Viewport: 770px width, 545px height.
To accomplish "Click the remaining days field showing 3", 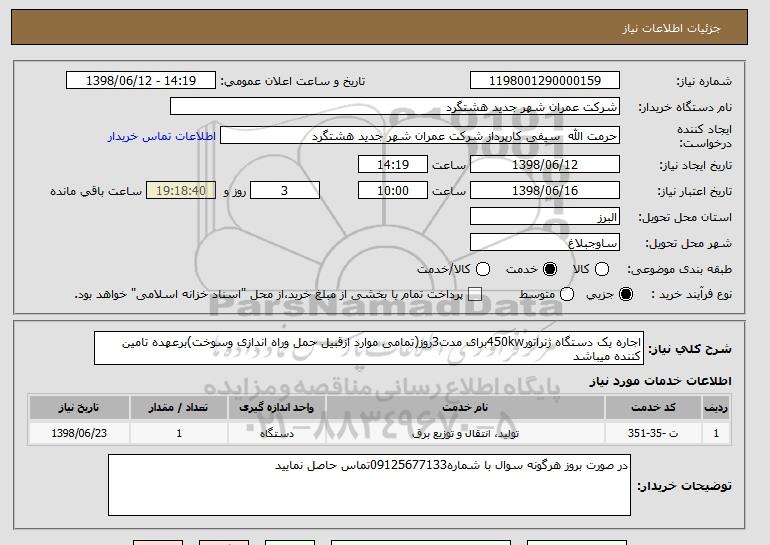I will [x=285, y=191].
